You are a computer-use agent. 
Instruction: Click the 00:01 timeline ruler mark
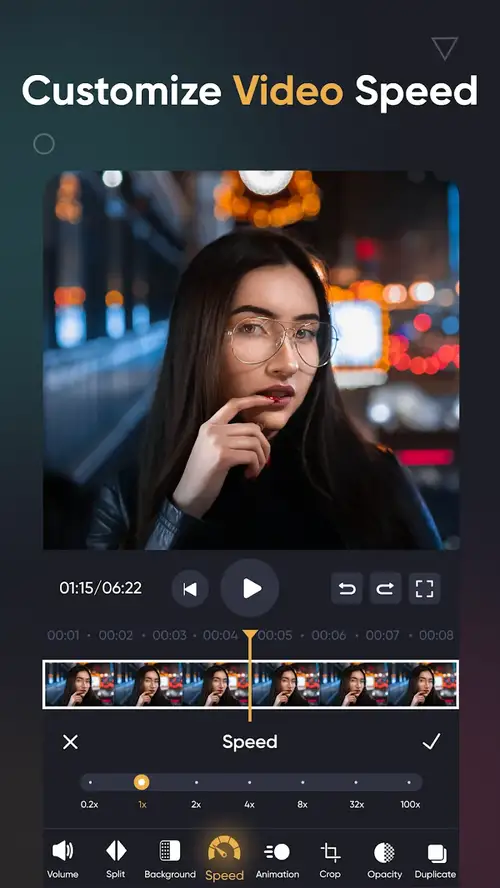tap(63, 635)
